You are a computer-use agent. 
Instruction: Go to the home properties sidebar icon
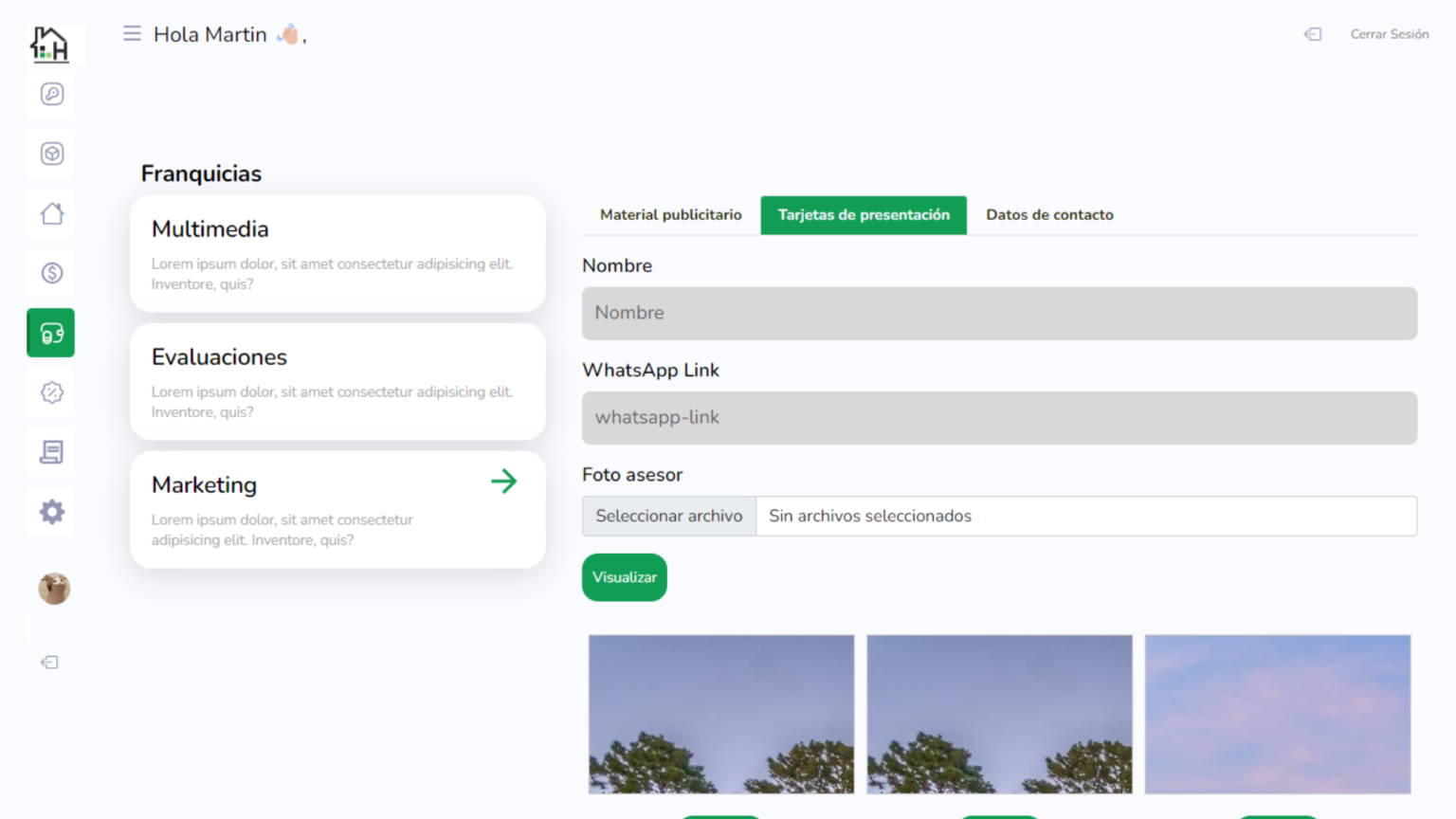[51, 213]
